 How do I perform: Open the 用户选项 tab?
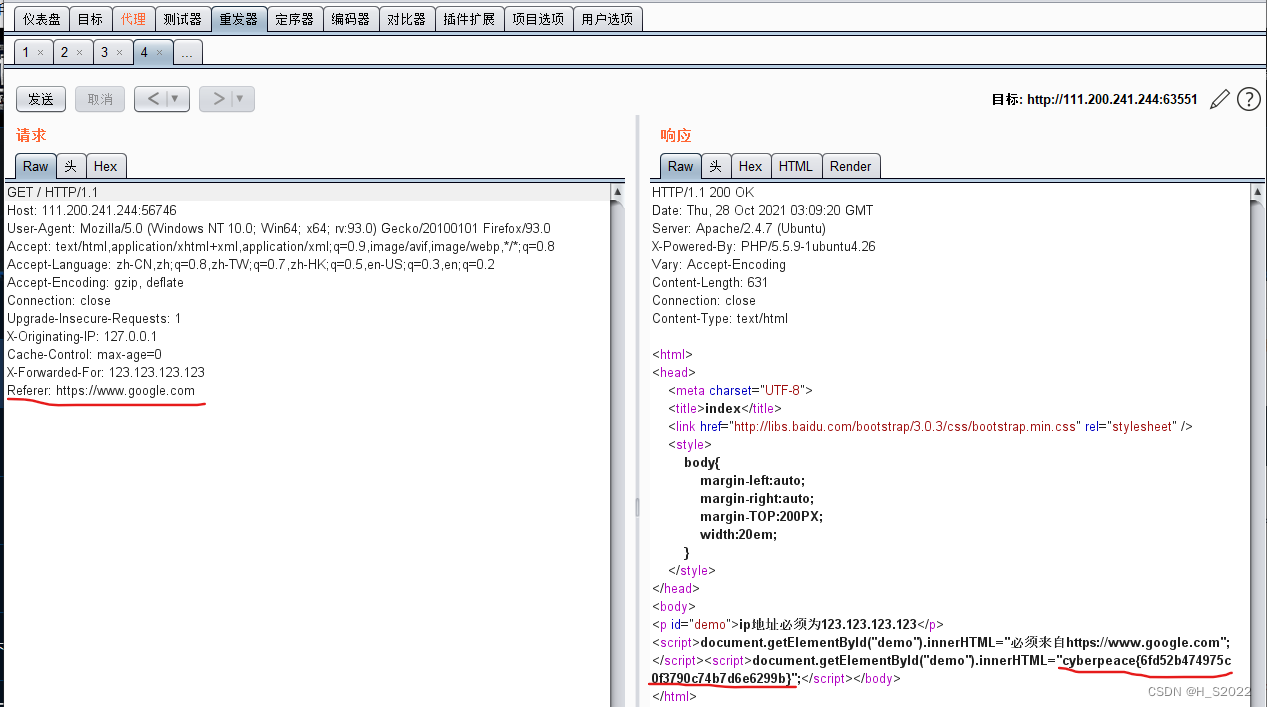607,19
